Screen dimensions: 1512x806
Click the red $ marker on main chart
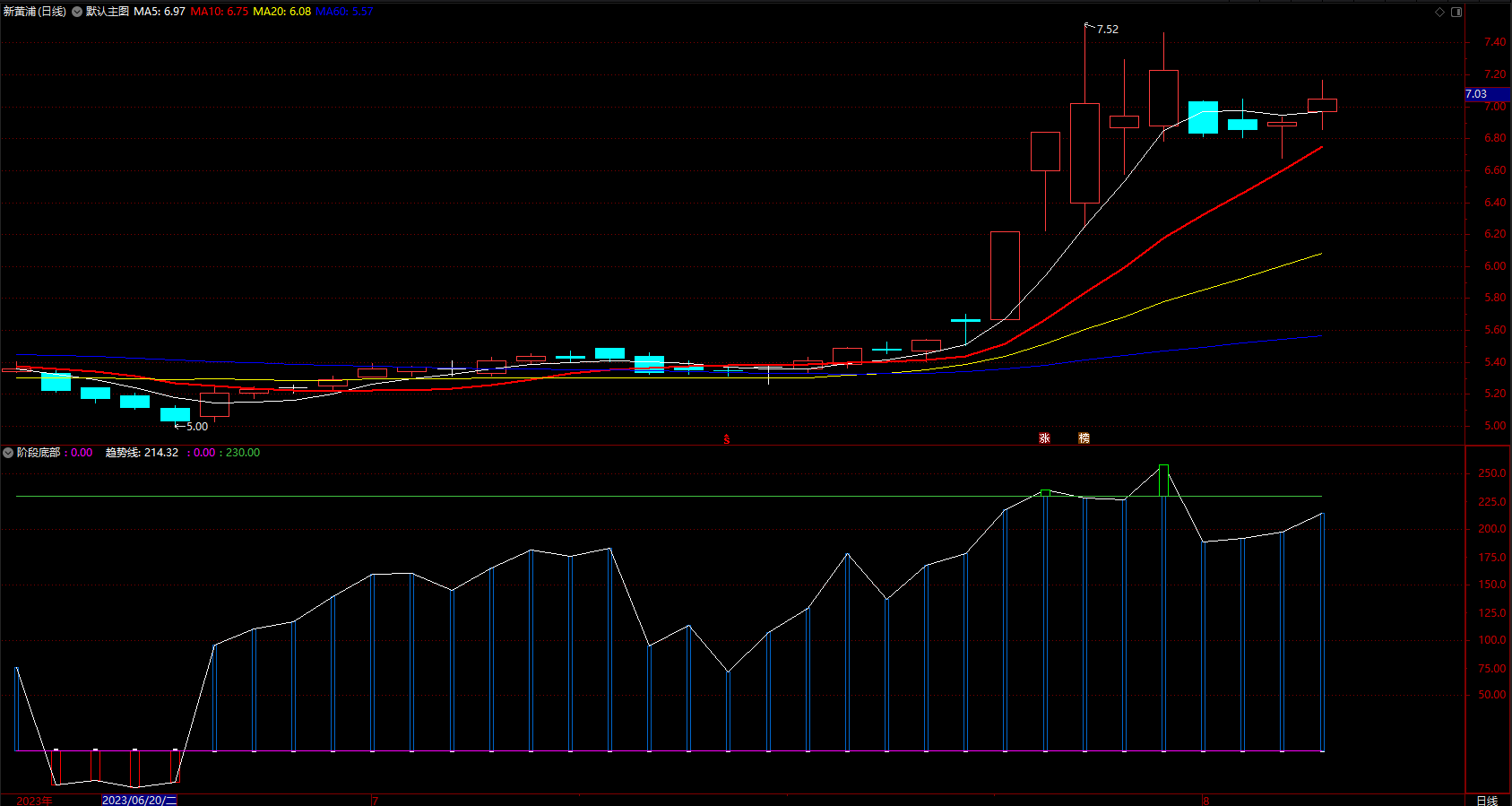[727, 439]
